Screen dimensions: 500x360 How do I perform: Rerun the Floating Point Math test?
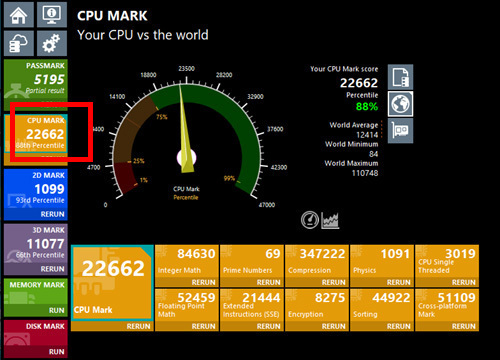203,327
